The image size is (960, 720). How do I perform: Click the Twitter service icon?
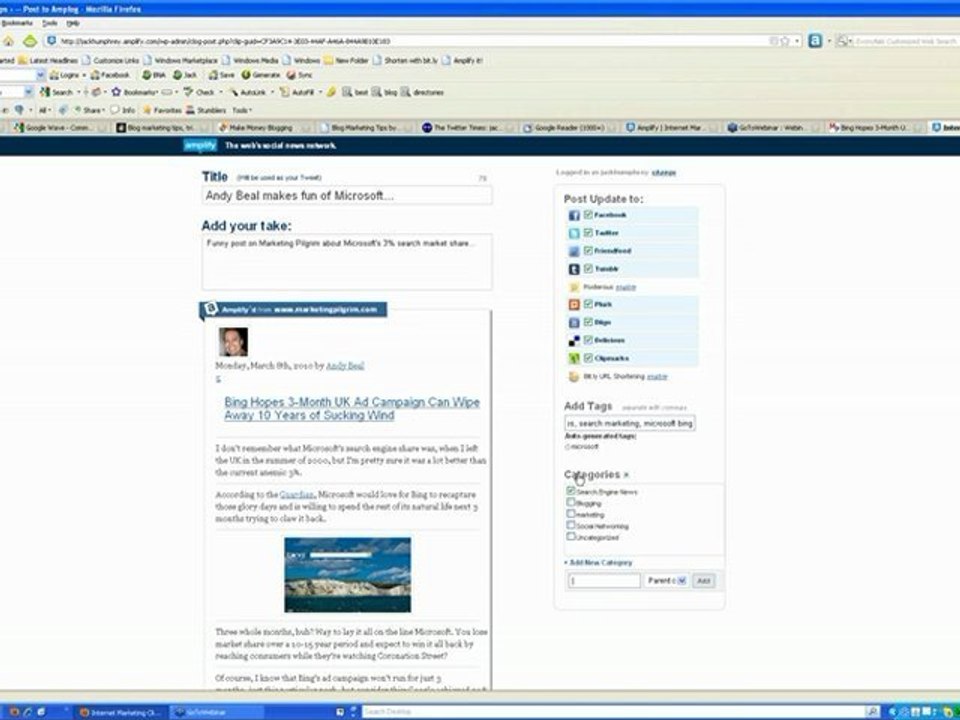click(574, 233)
